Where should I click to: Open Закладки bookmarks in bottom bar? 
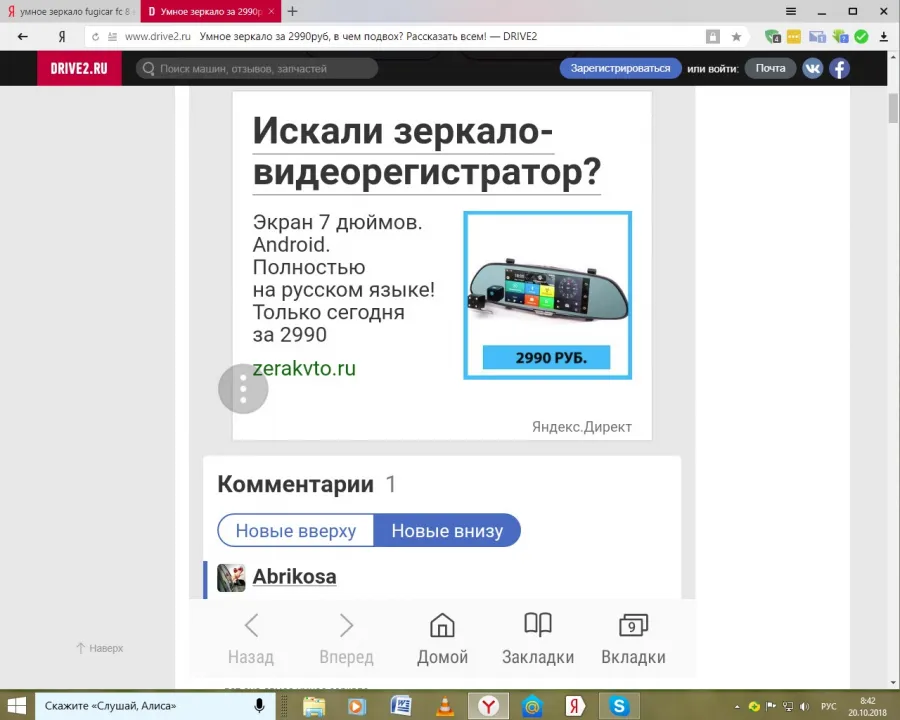pyautogui.click(x=538, y=640)
